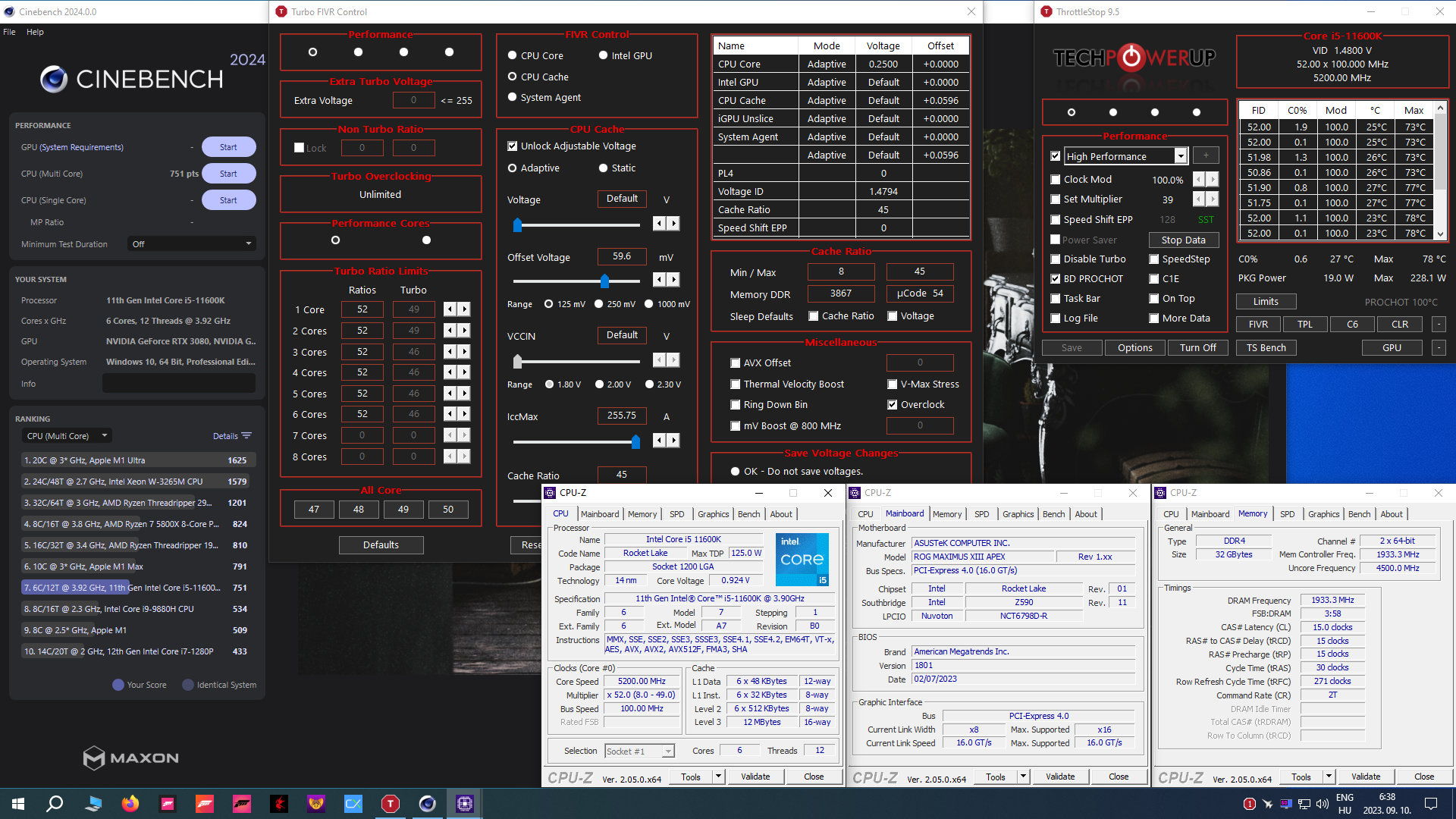Enable Thermal Velocity Boost checkbox

point(735,384)
